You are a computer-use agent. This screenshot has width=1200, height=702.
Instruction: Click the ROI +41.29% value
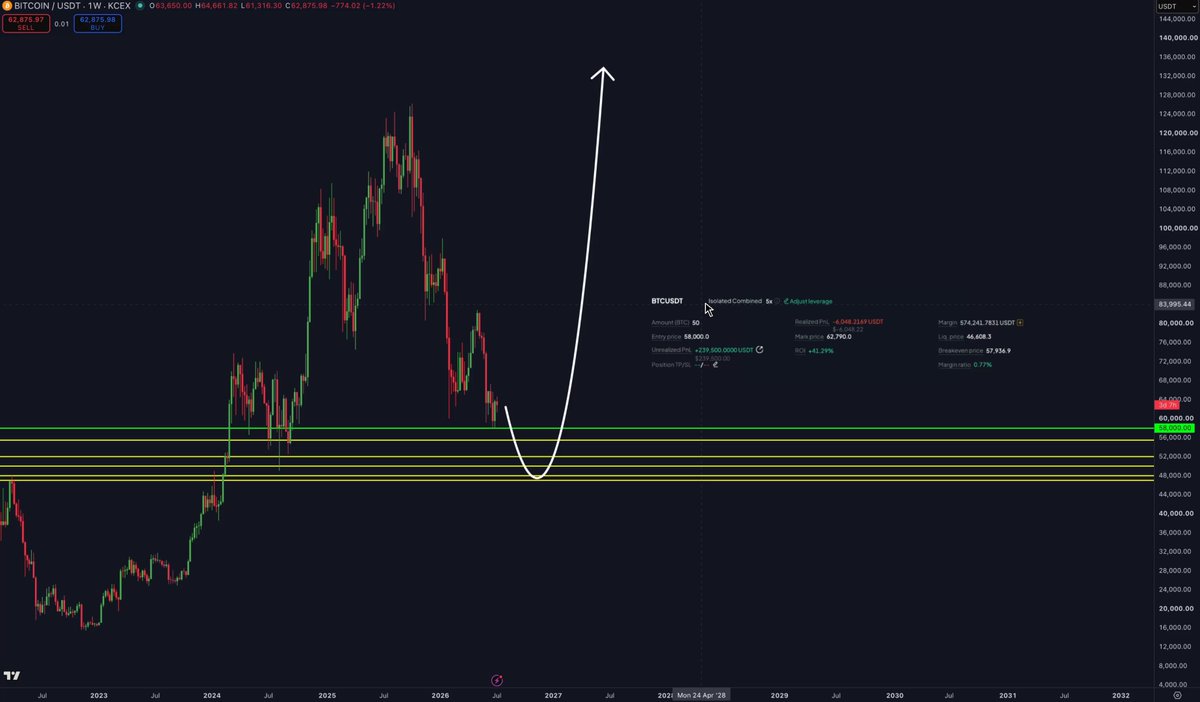[820, 351]
